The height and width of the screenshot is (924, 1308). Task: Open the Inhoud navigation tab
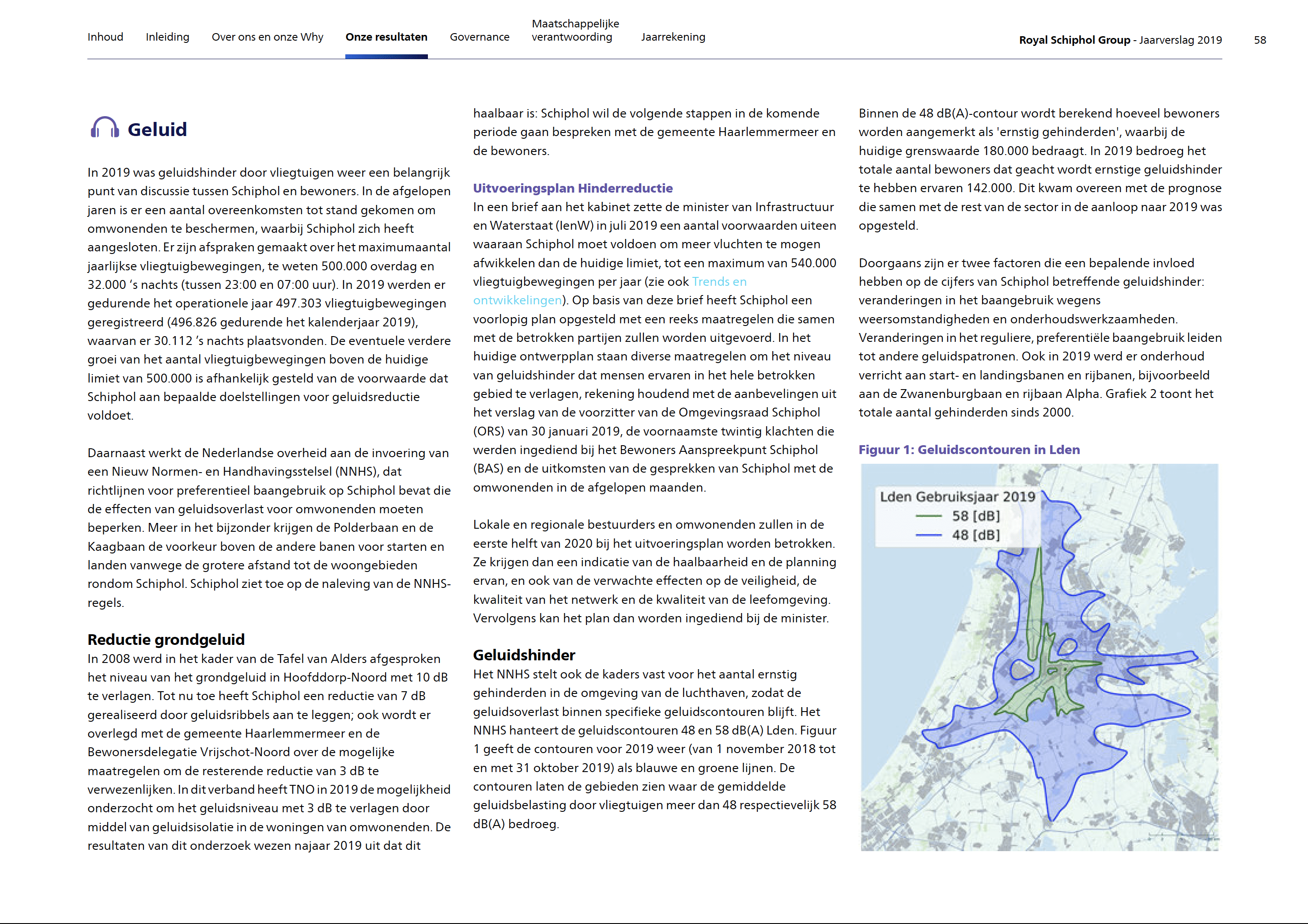[x=106, y=37]
